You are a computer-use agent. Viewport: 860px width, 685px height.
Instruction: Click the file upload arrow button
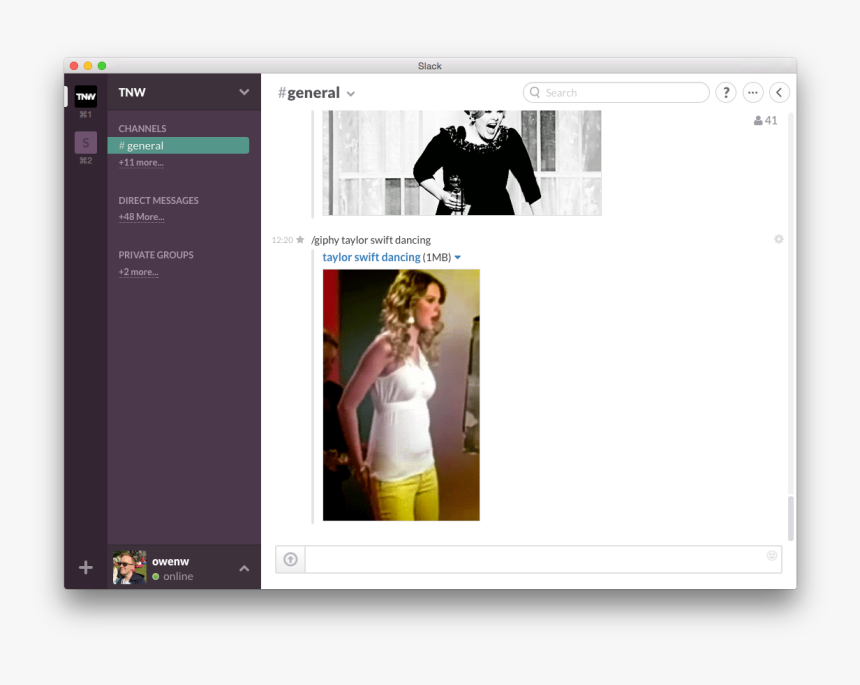[x=291, y=559]
